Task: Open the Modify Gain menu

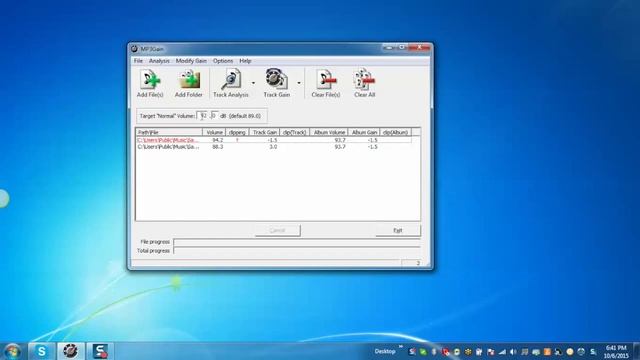Action: click(191, 61)
